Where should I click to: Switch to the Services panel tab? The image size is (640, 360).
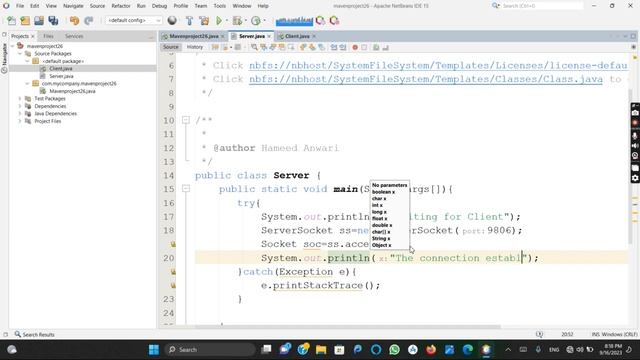click(74, 36)
